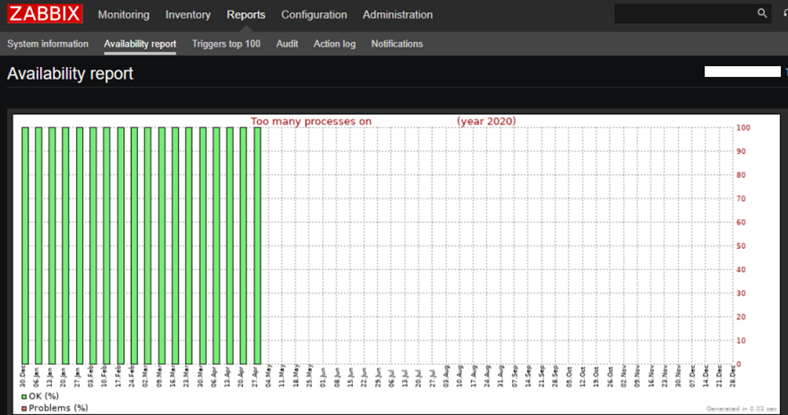The width and height of the screenshot is (788, 415).
Task: Click the green bar for 30.Dec
Action: (x=25, y=246)
